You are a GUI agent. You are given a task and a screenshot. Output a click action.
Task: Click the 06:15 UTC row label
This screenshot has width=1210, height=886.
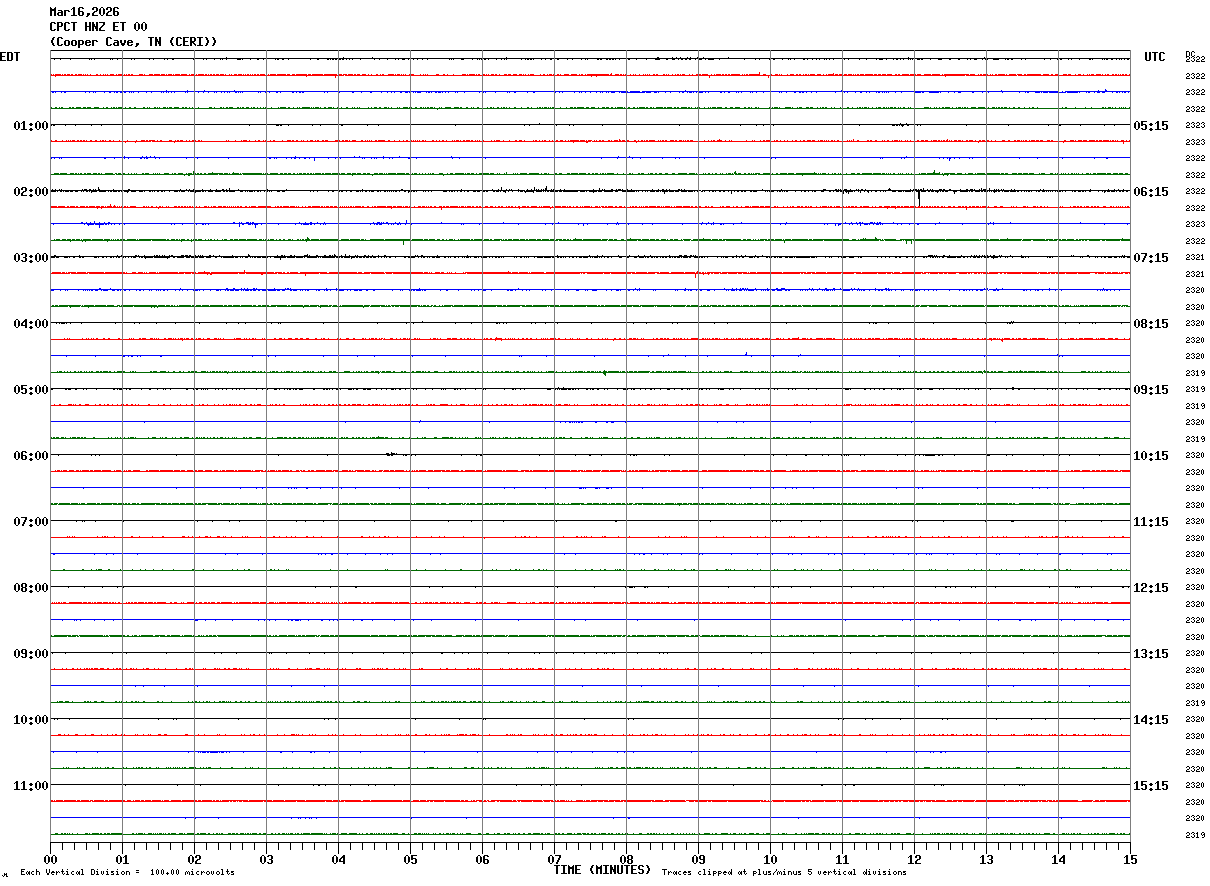(x=1151, y=192)
